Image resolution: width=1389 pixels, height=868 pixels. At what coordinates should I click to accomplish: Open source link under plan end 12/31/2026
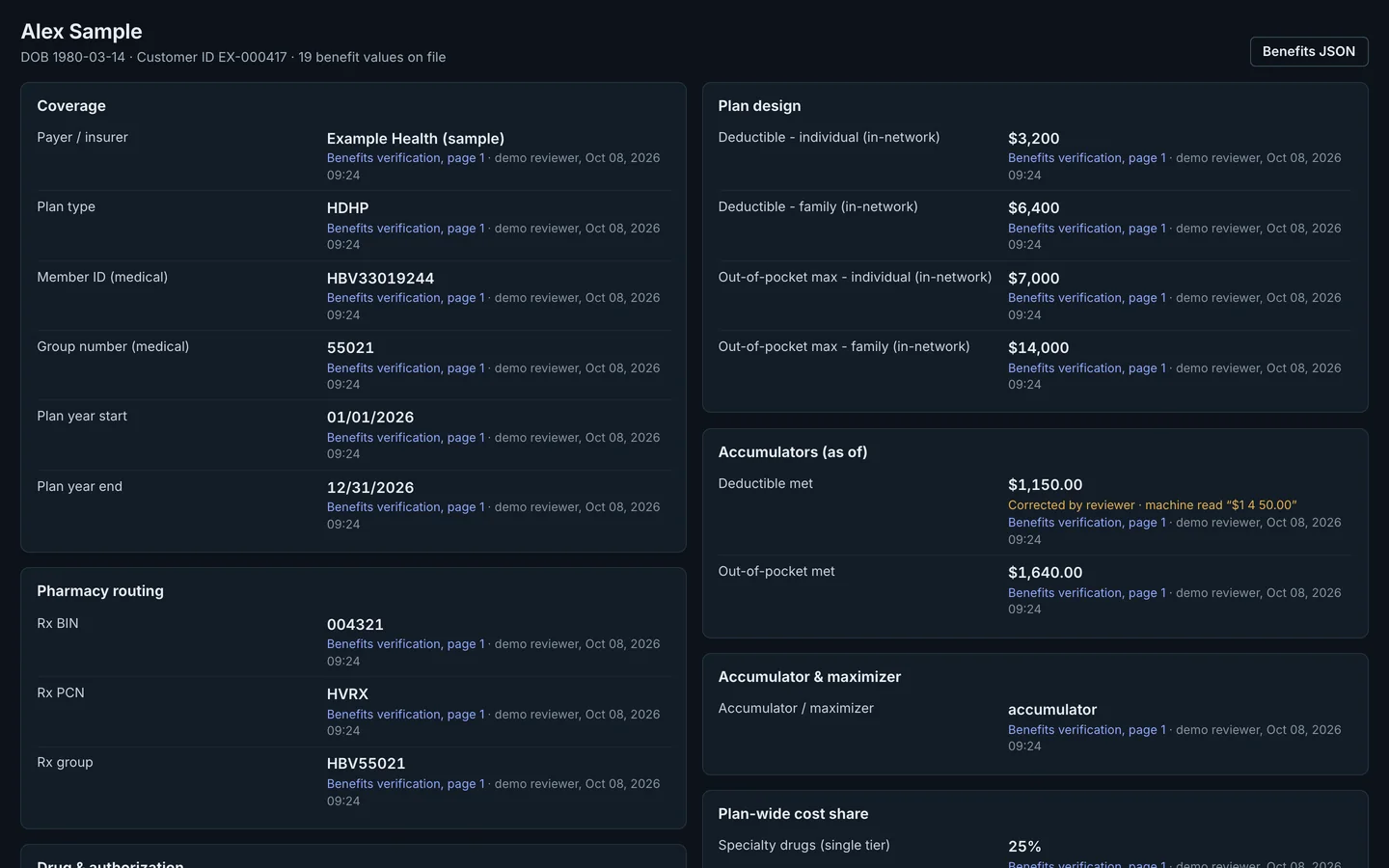click(406, 507)
